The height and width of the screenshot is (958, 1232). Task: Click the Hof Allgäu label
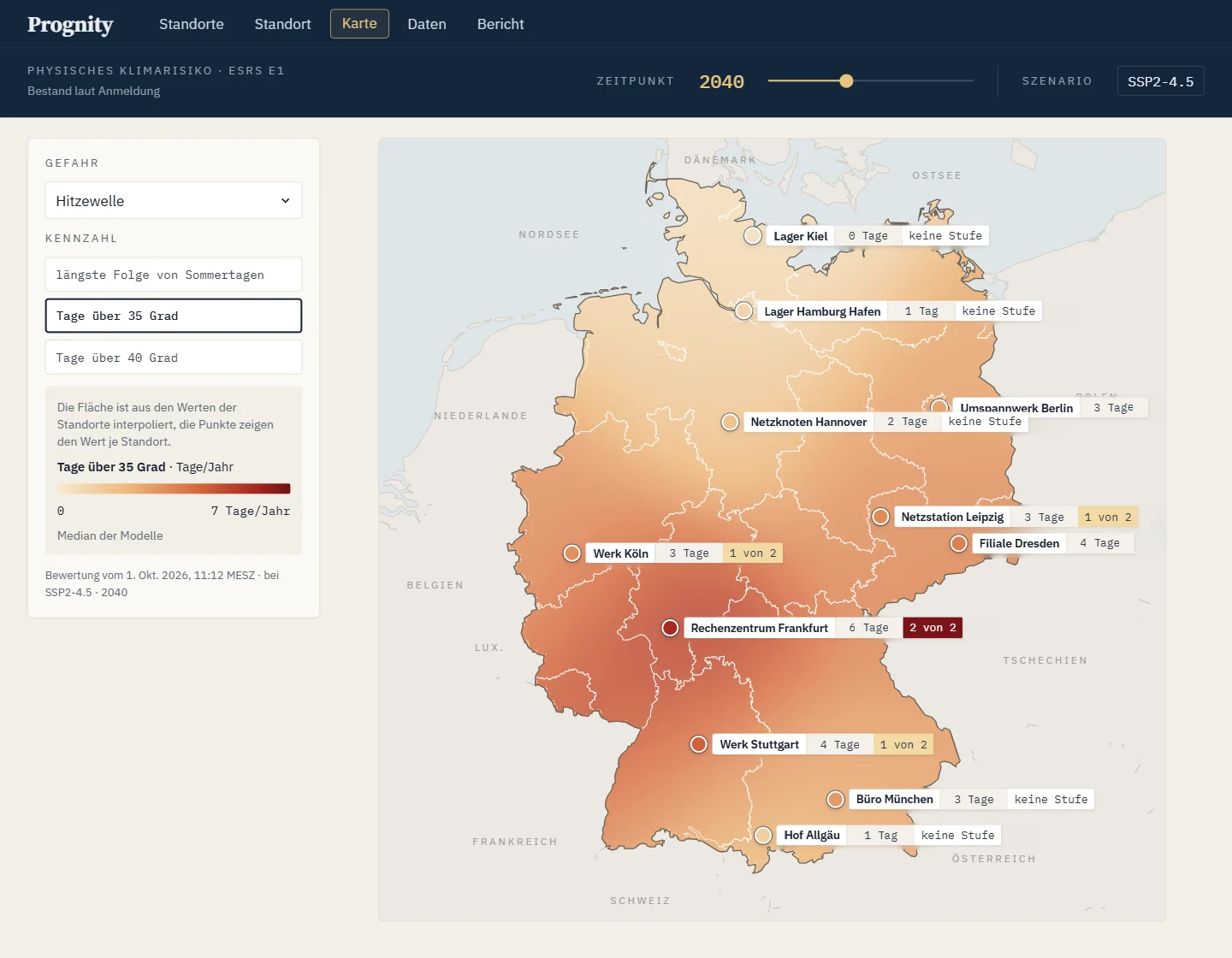click(x=812, y=835)
